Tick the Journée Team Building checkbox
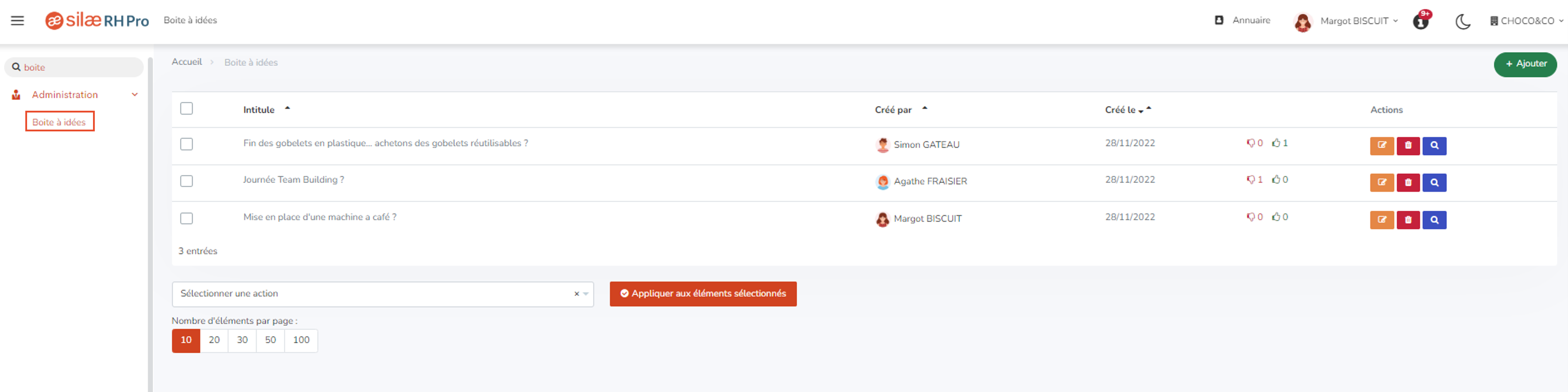1568x392 pixels. [x=186, y=181]
